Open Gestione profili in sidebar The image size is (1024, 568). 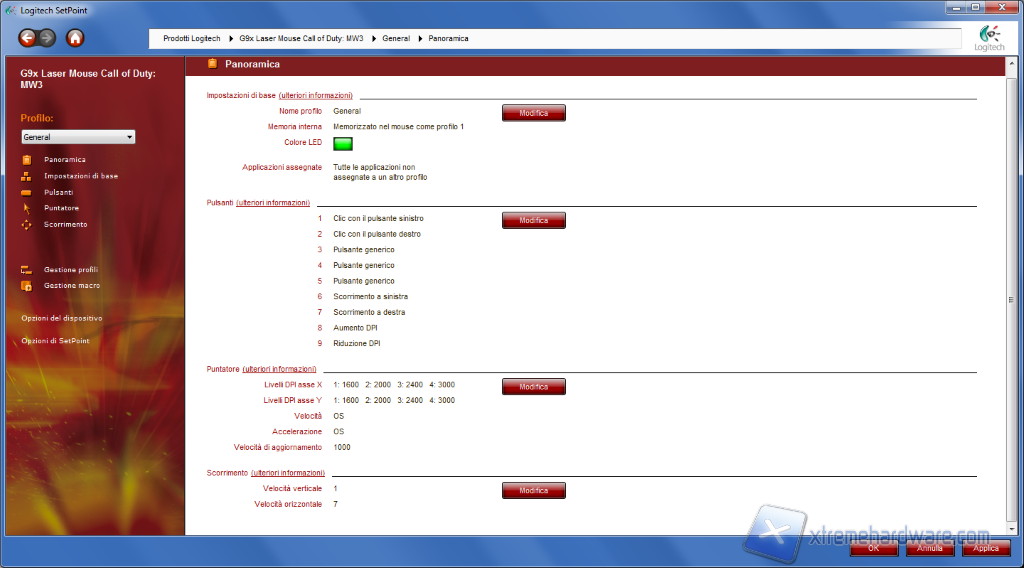click(70, 270)
